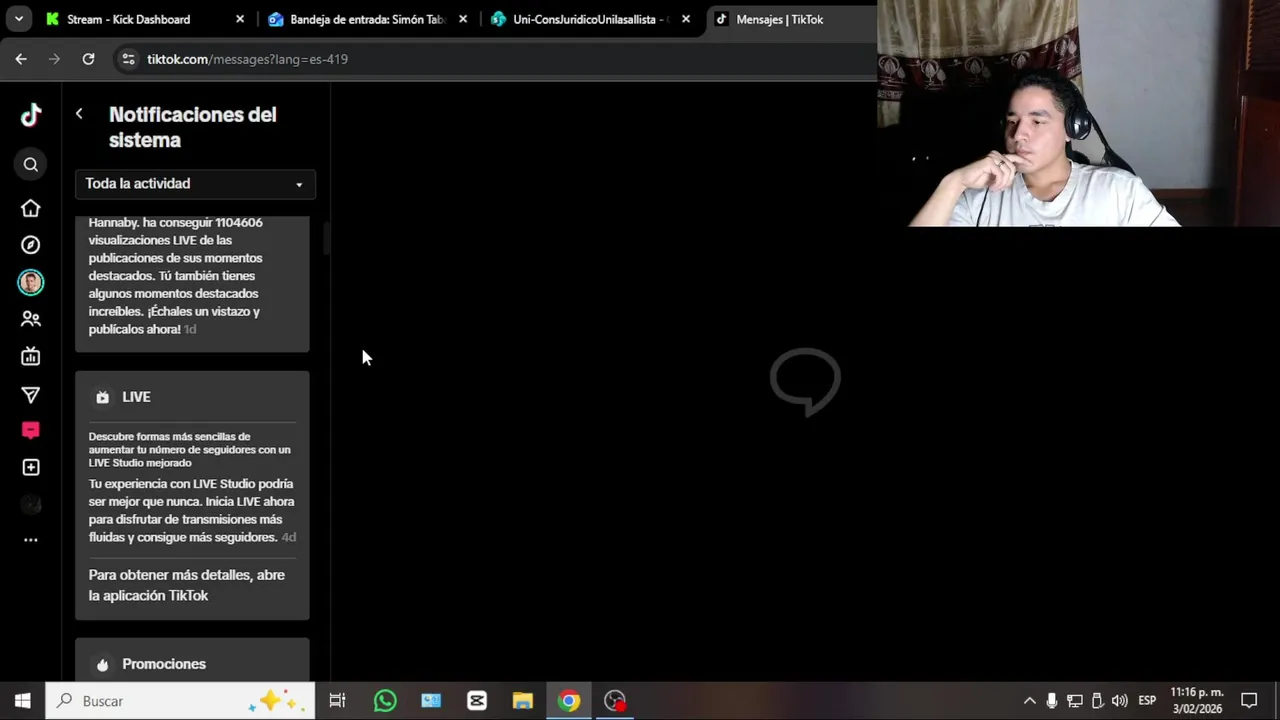Open CapCut from taskbar
1280x720 pixels.
pyautogui.click(x=477, y=701)
